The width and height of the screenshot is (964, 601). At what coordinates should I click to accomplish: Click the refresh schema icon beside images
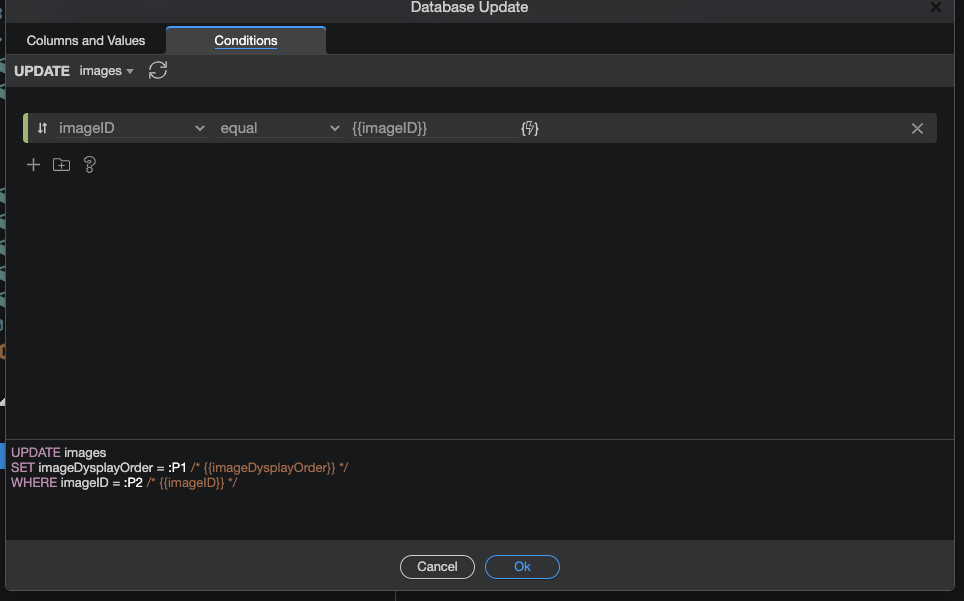coord(157,70)
